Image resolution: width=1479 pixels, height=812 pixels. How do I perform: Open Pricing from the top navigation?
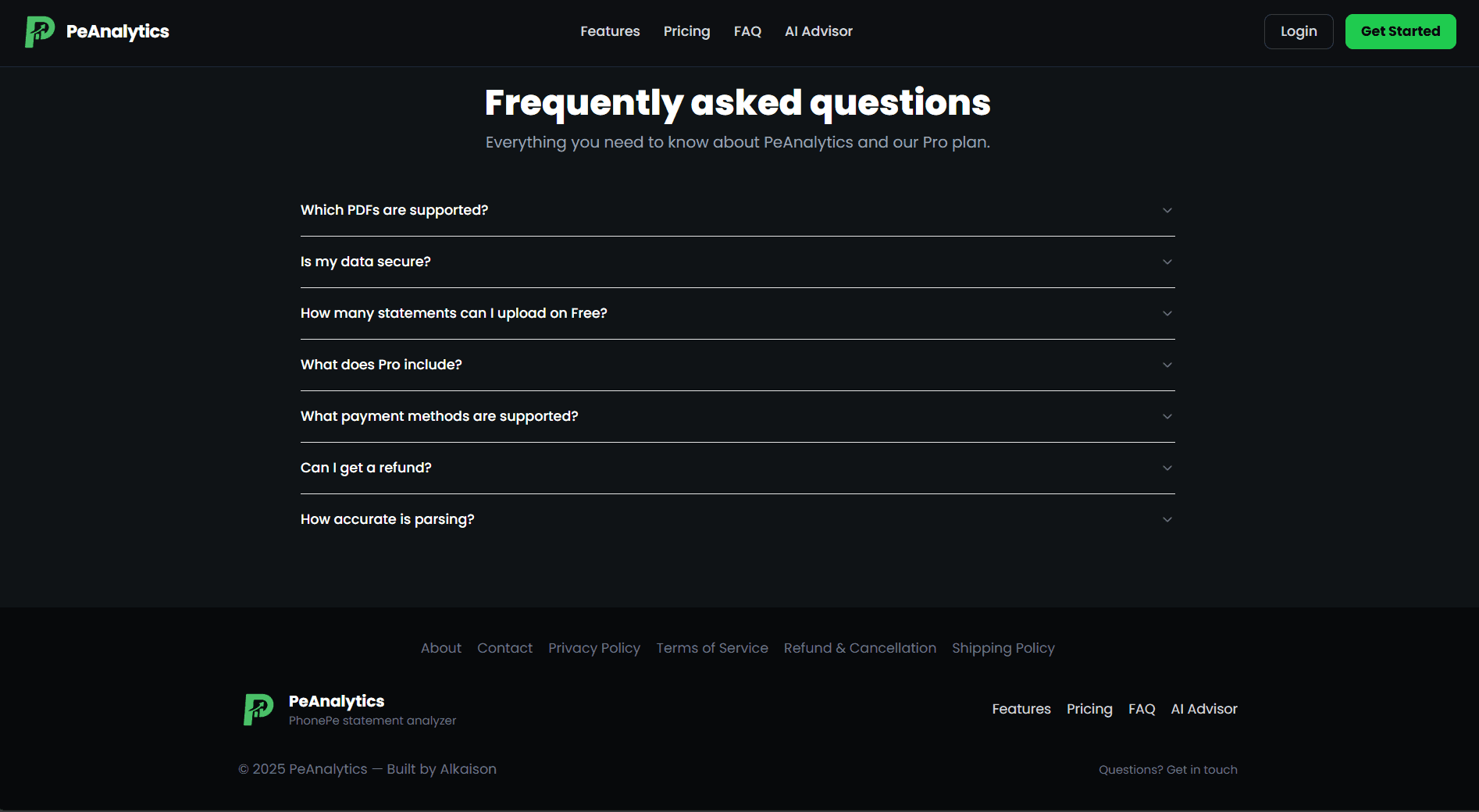pyautogui.click(x=686, y=31)
